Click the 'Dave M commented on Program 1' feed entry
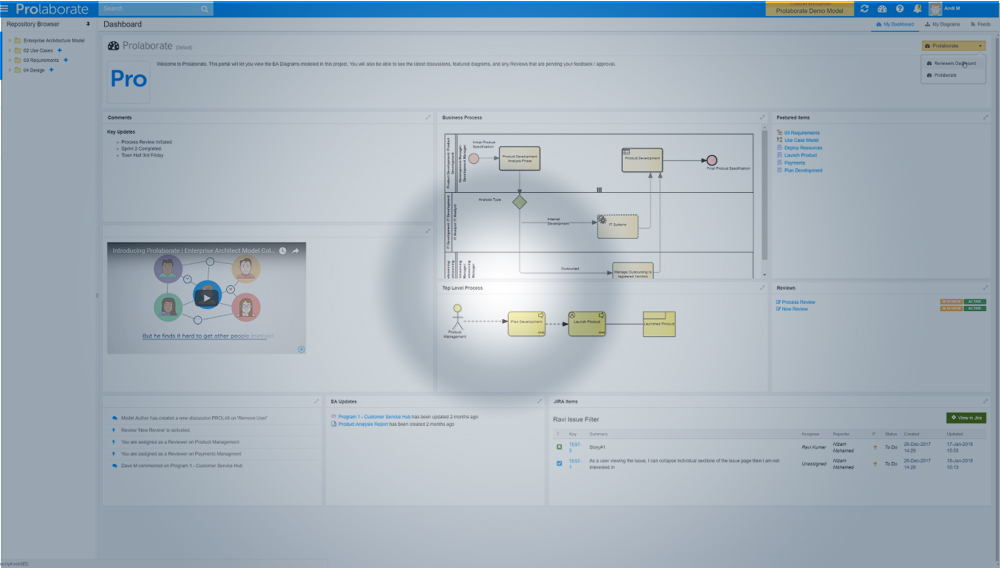The width and height of the screenshot is (1000, 568). 182,465
